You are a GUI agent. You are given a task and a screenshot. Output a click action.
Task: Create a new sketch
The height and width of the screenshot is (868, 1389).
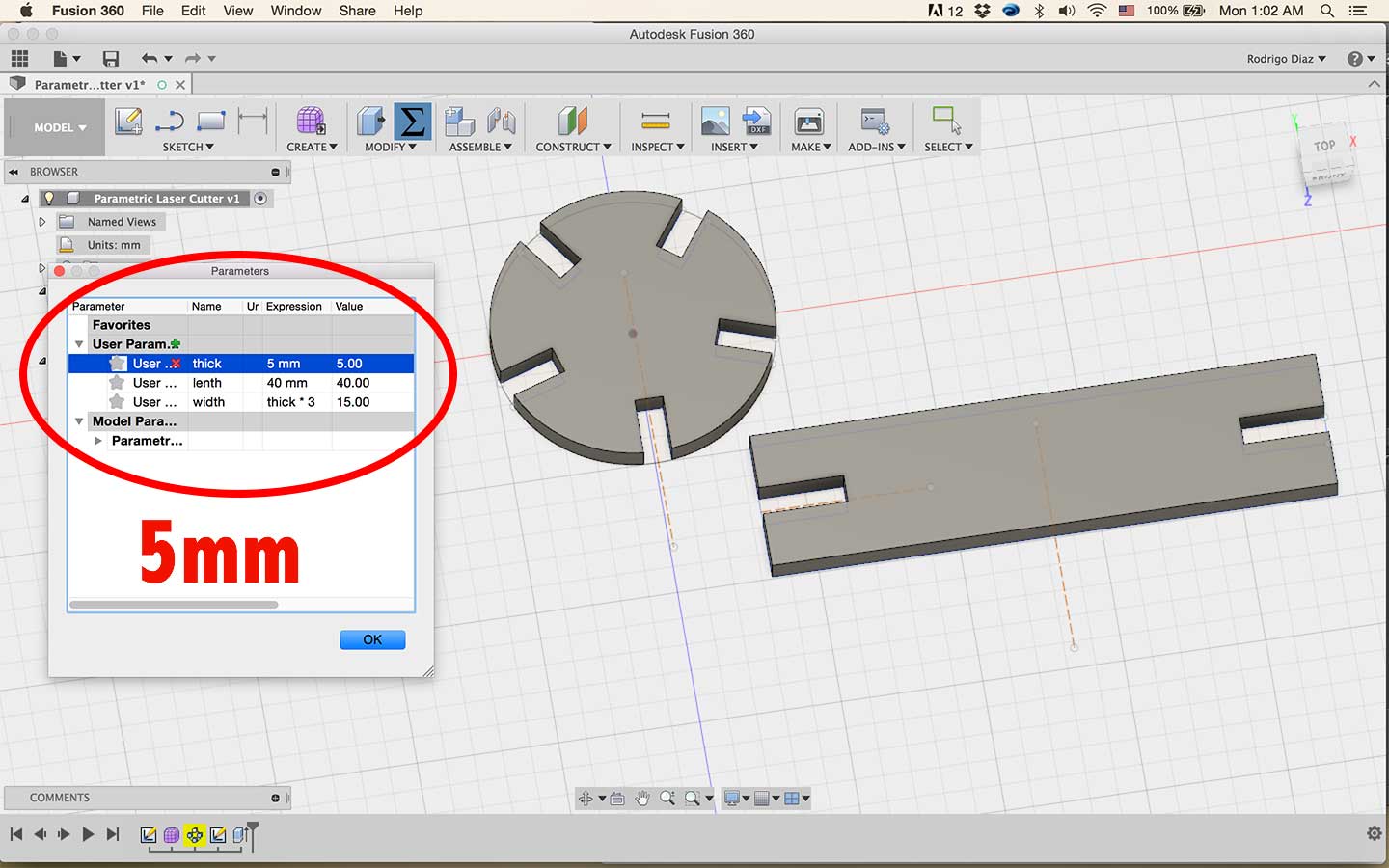128,122
